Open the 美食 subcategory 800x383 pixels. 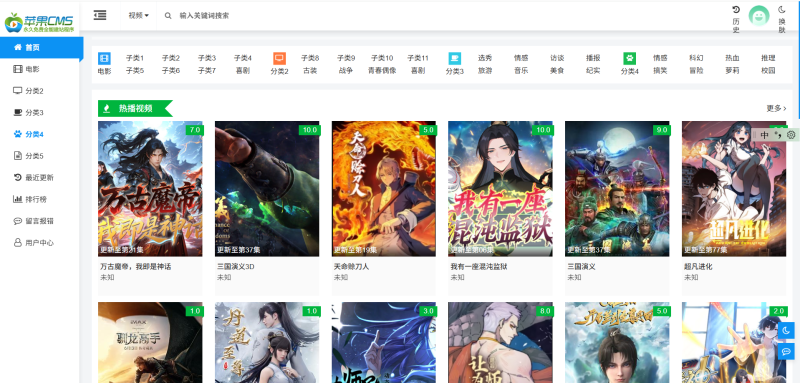[x=557, y=71]
